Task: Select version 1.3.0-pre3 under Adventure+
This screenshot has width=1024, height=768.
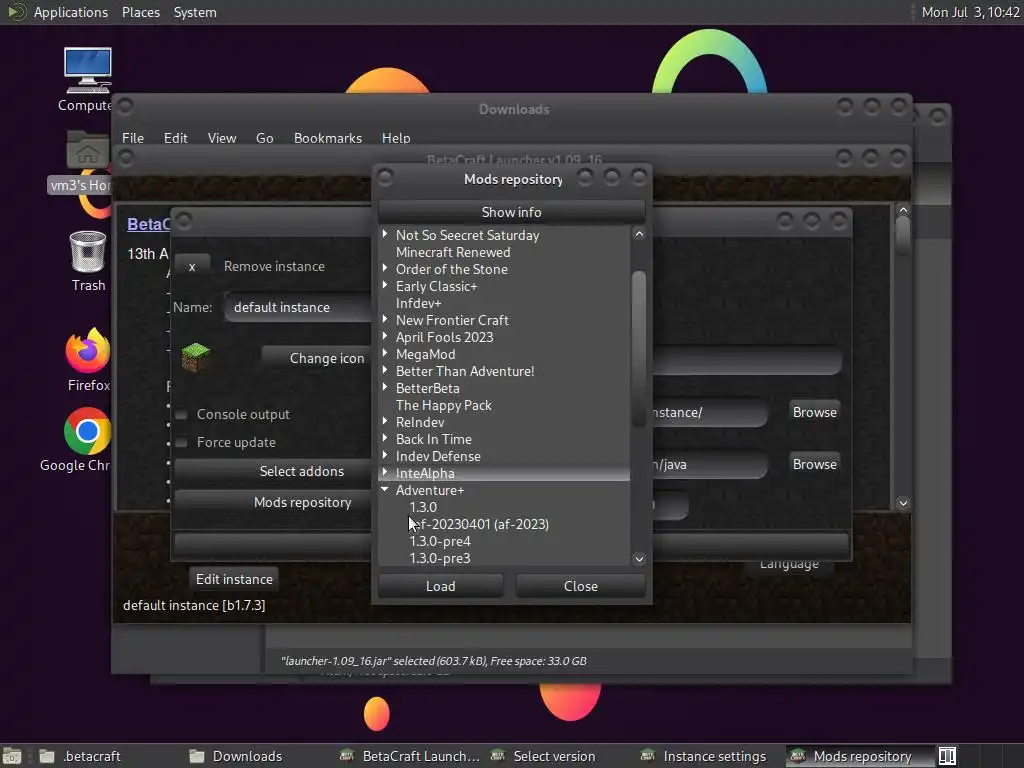Action: [x=440, y=558]
